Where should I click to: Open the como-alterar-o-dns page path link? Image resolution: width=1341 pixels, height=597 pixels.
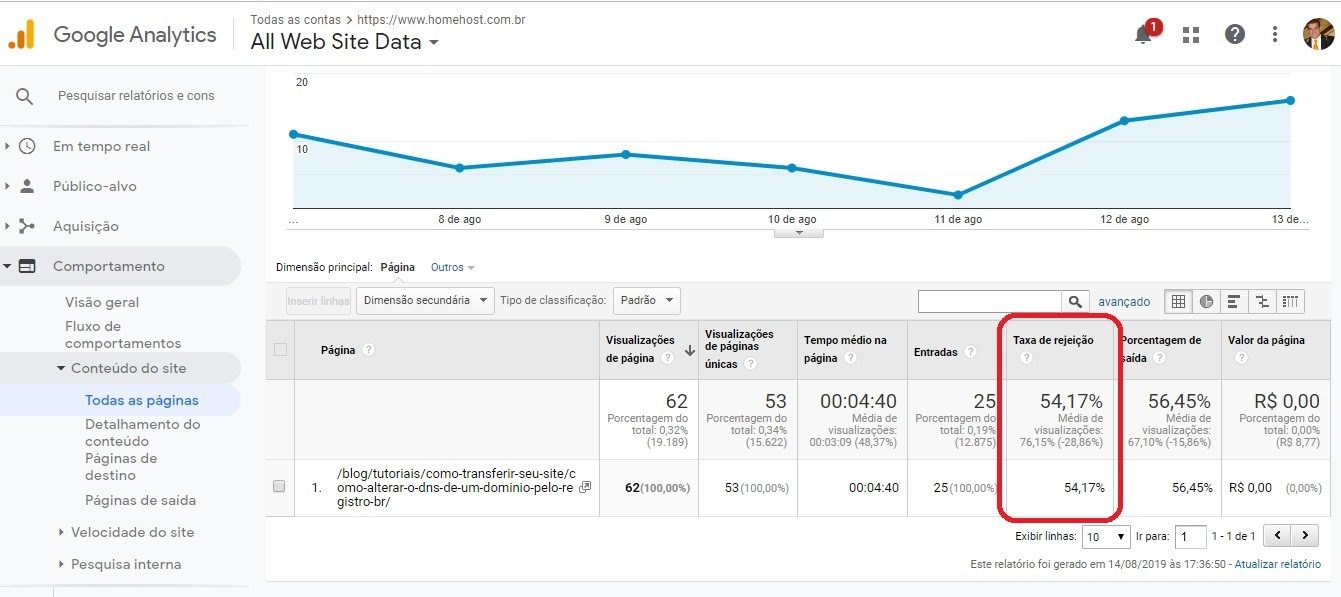[456, 487]
